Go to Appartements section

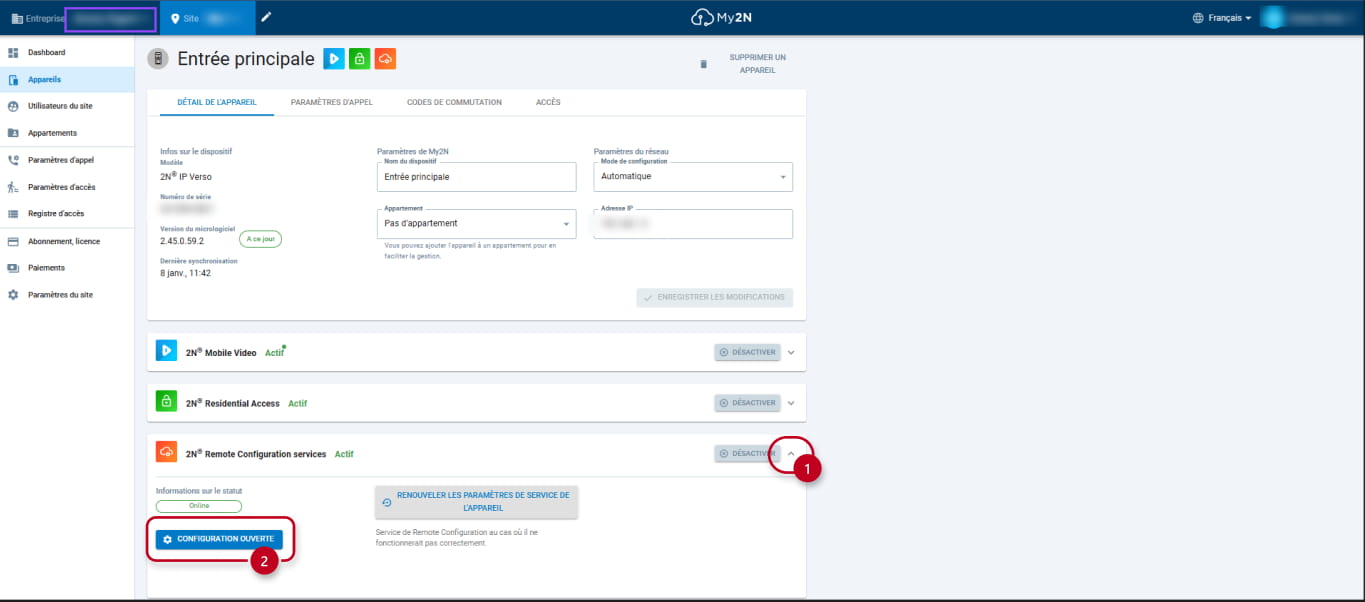pos(67,133)
